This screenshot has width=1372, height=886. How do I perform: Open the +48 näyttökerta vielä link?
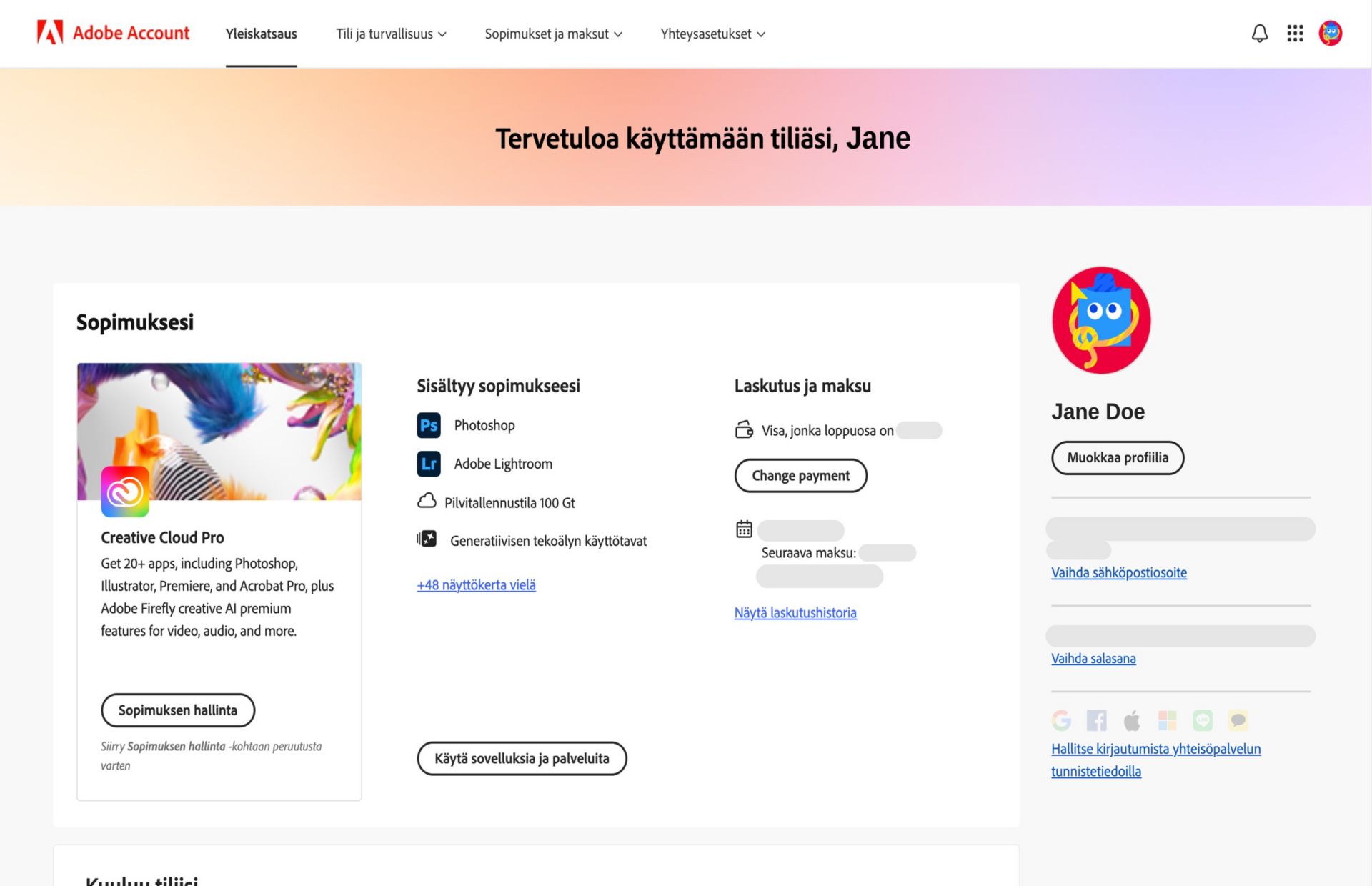(476, 584)
